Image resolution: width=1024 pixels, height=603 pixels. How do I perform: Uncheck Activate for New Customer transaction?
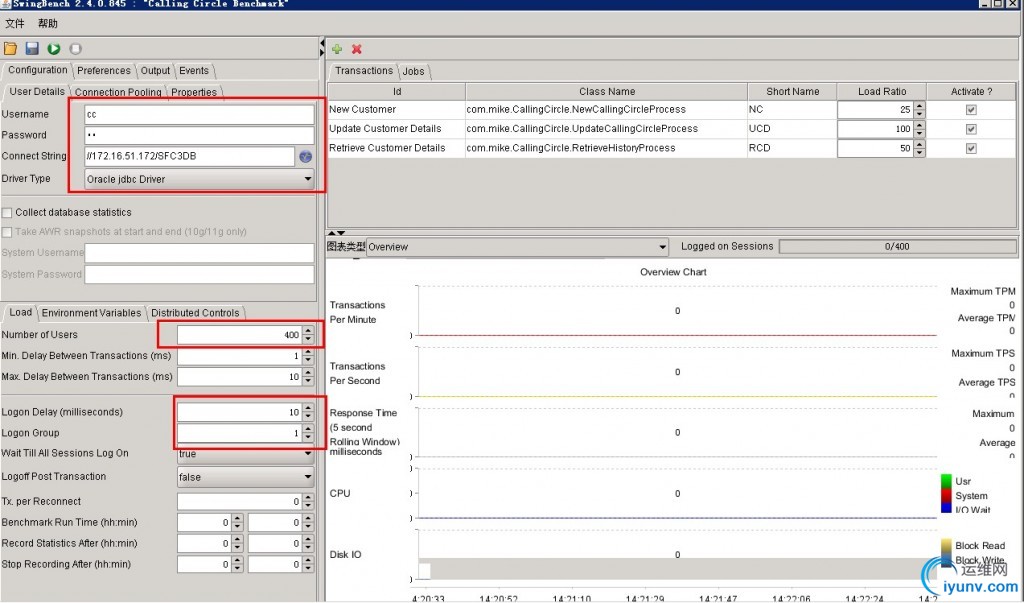[x=970, y=110]
